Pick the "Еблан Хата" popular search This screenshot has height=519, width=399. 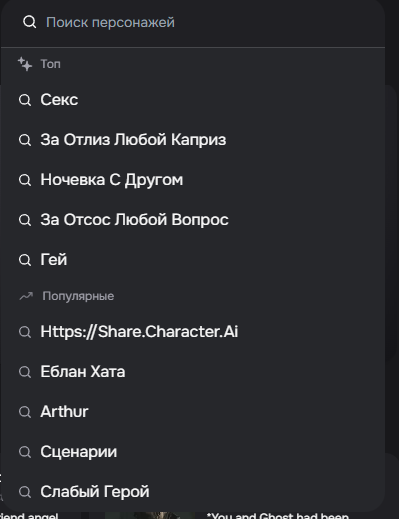(193, 372)
